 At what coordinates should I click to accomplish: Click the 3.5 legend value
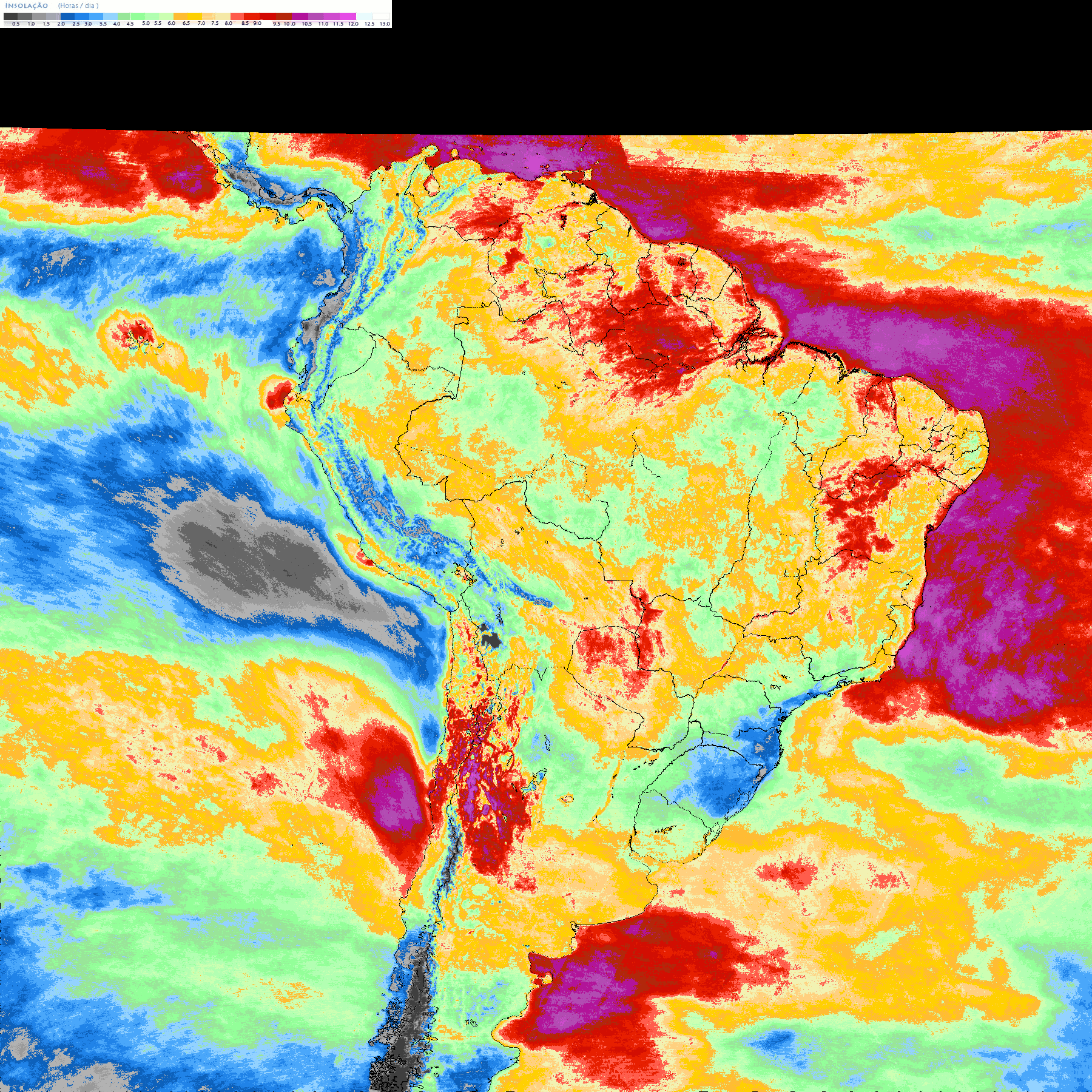103,24
